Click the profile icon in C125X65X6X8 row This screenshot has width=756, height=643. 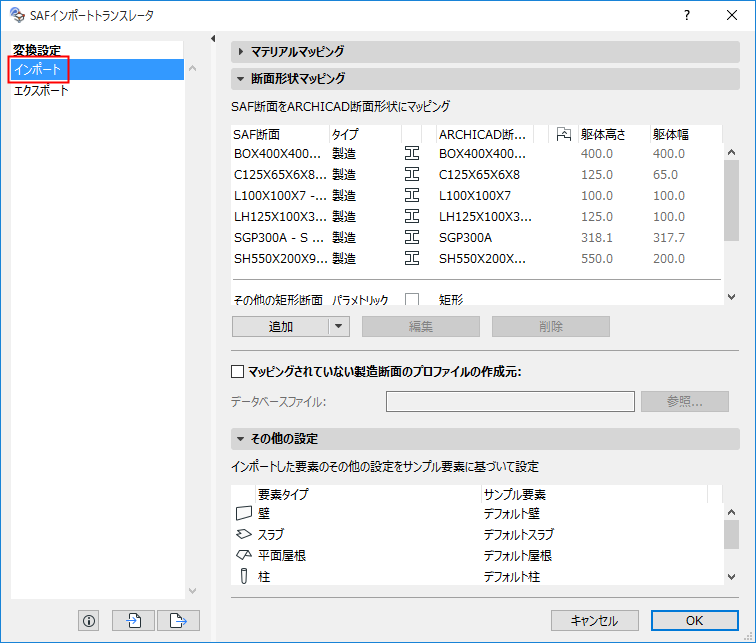412,174
